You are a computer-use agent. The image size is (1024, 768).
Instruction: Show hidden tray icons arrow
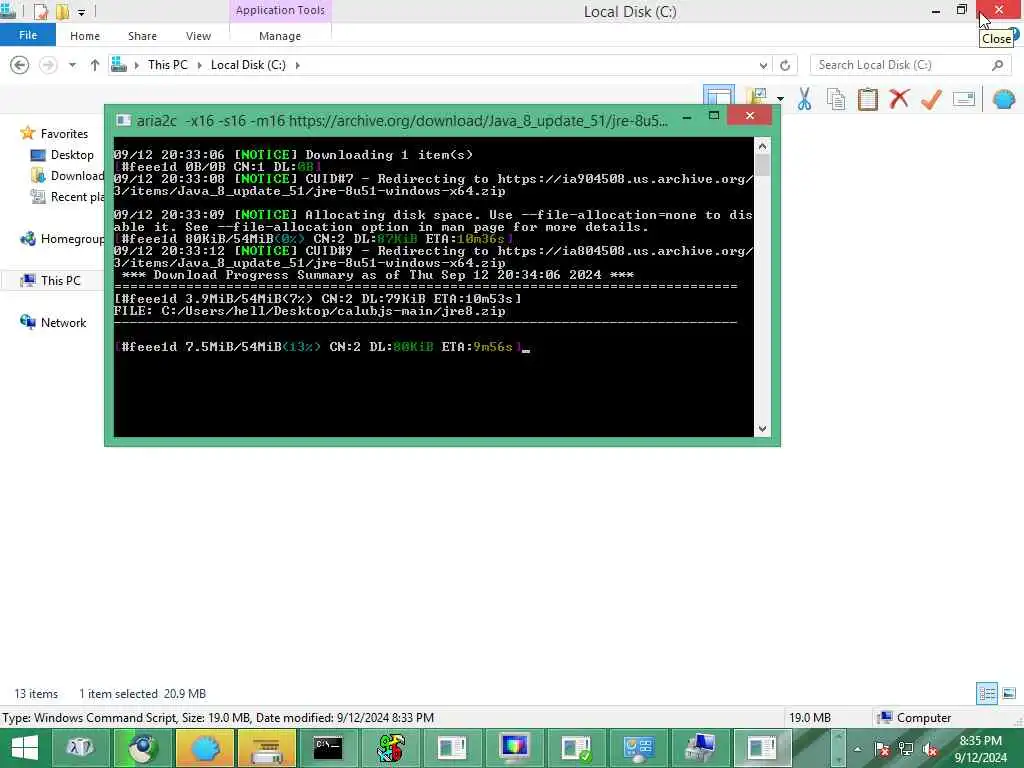coord(857,749)
